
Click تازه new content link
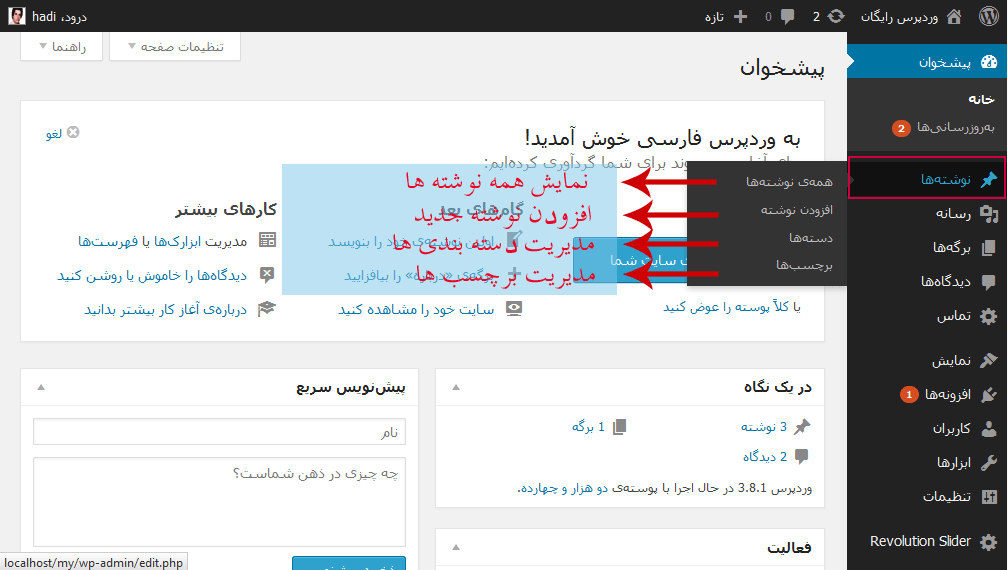coord(714,17)
